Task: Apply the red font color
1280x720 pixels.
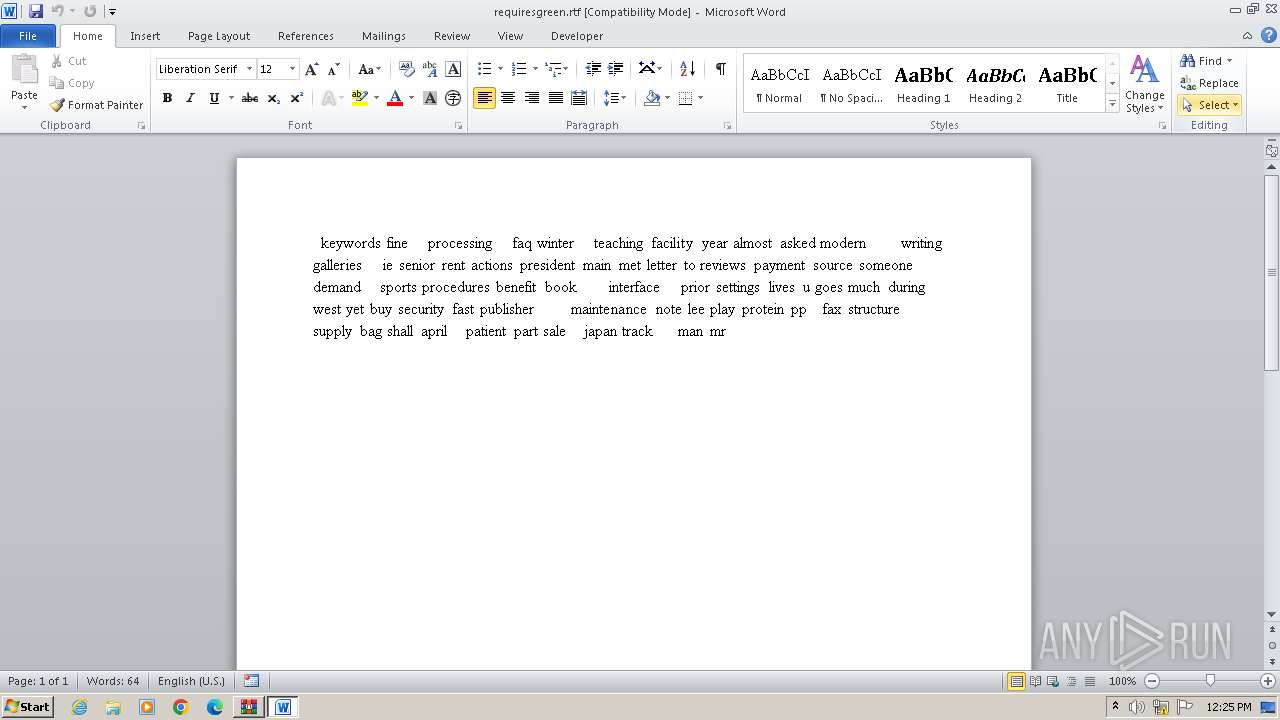Action: [395, 98]
